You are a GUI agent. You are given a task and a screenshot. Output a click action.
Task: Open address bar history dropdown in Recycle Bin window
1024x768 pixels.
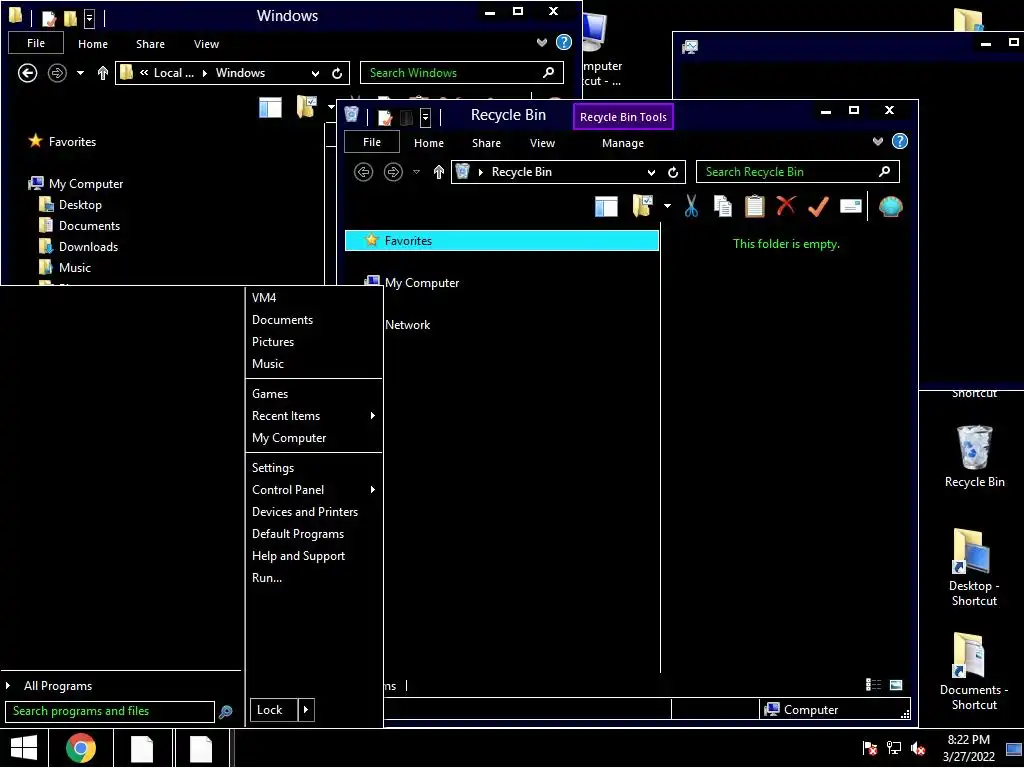tap(651, 172)
